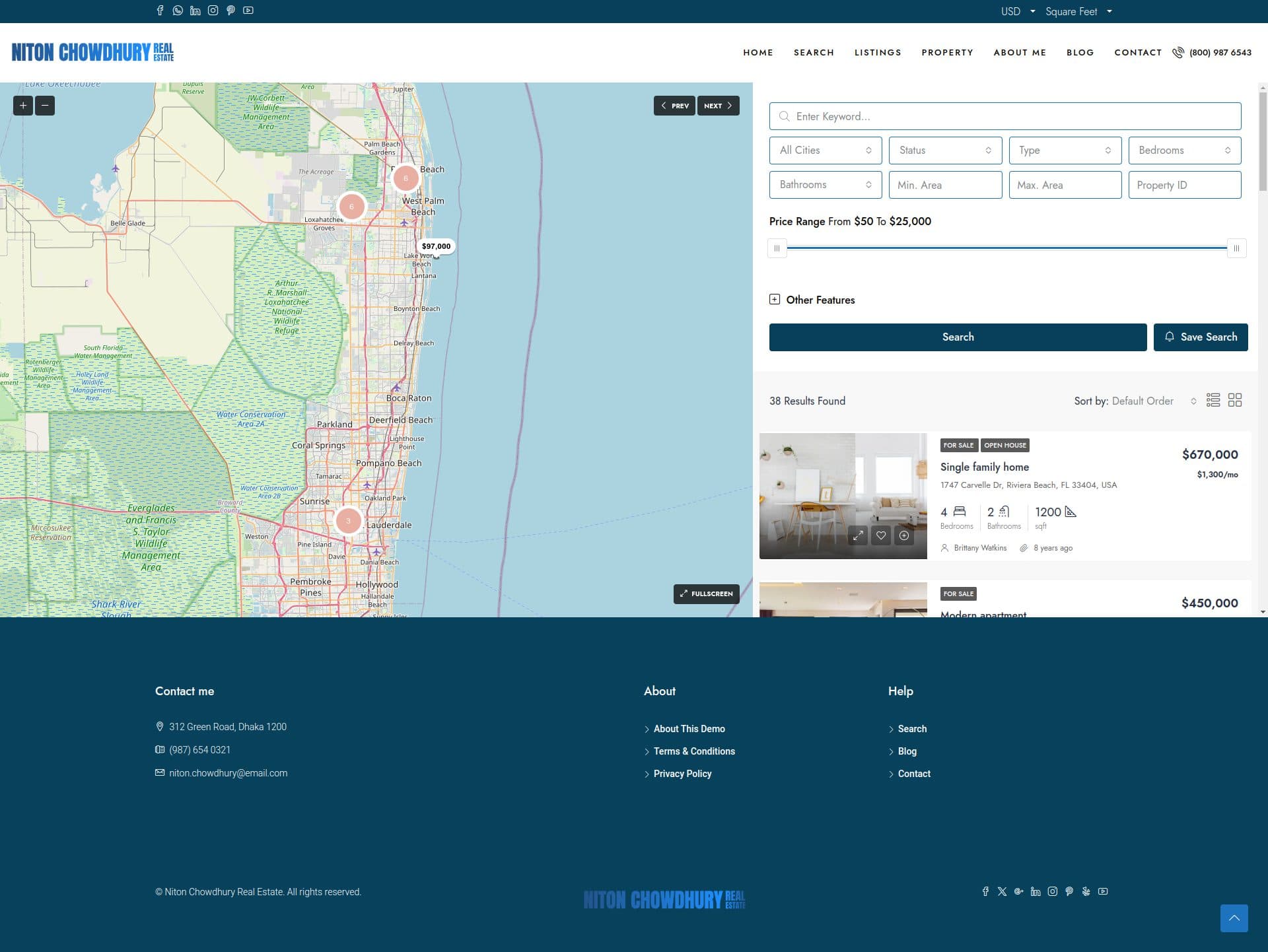
Task: Open the Square Feet unit selector
Action: point(1078,11)
